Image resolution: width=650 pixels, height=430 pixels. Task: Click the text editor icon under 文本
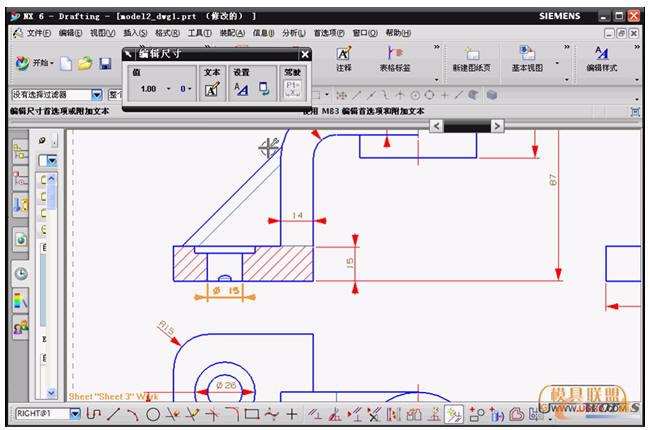[x=212, y=89]
